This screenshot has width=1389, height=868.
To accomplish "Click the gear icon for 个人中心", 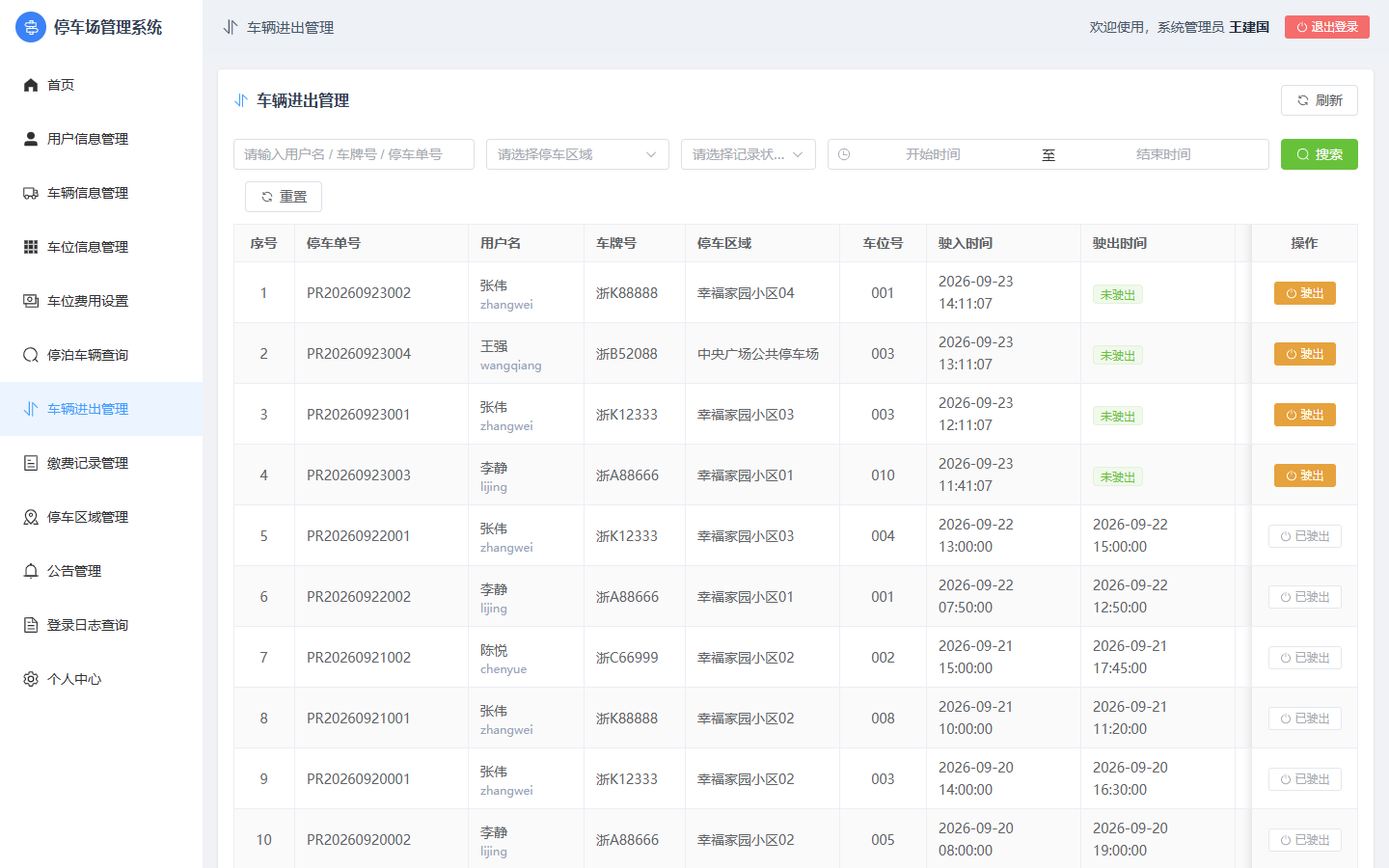I will pos(31,679).
